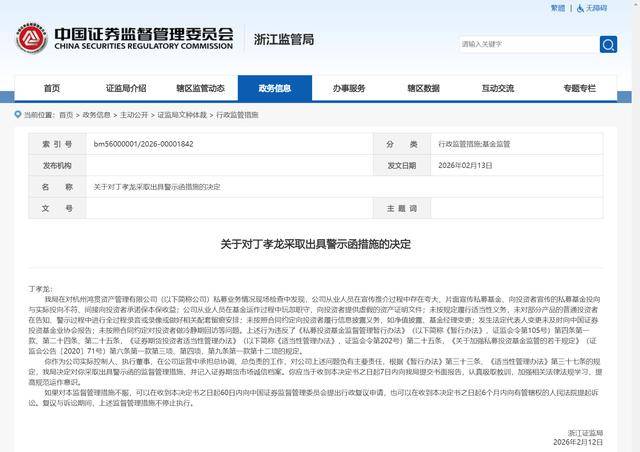
Task: Click the CSRC emblem logo
Action: click(31, 39)
